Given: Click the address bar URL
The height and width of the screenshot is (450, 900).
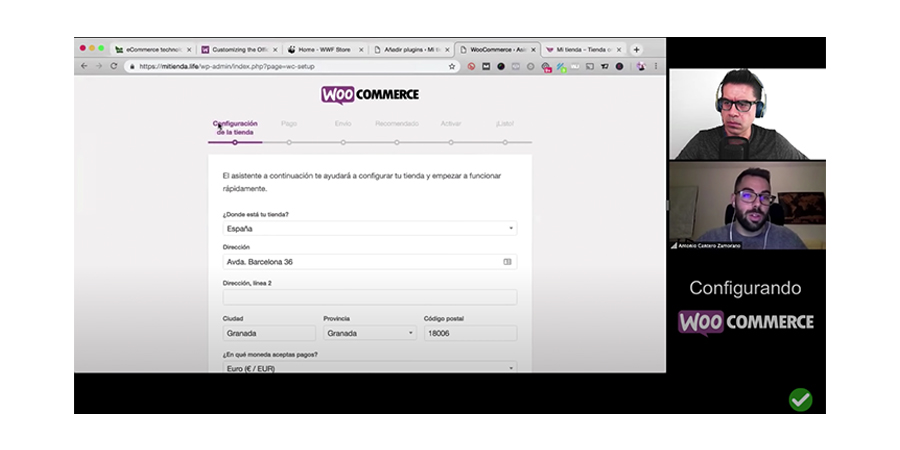Looking at the screenshot, I should click(227, 67).
